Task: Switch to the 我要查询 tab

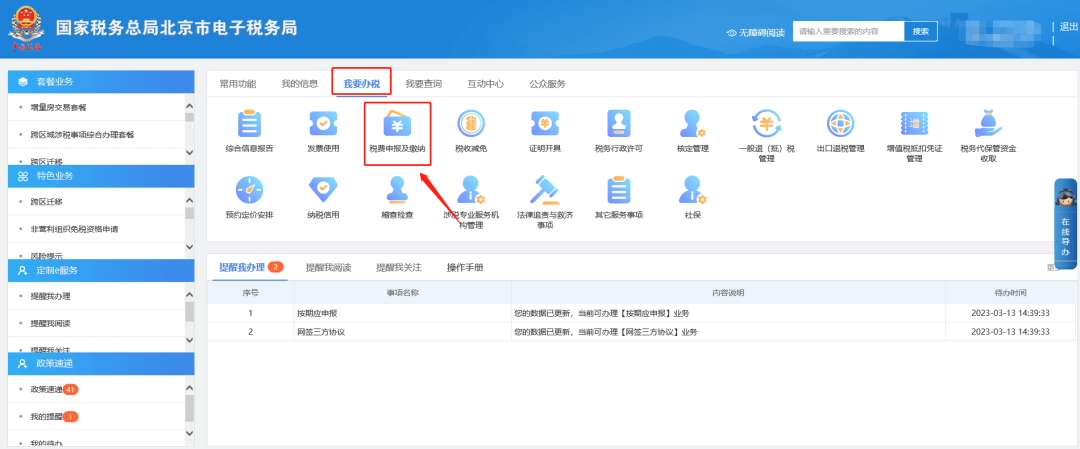Action: click(x=424, y=84)
